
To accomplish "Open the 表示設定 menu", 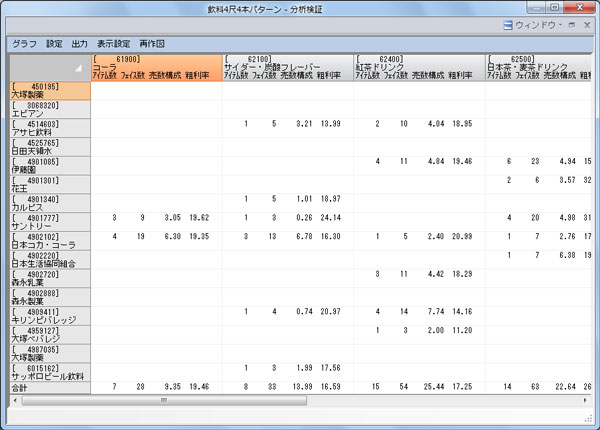I will coord(113,44).
